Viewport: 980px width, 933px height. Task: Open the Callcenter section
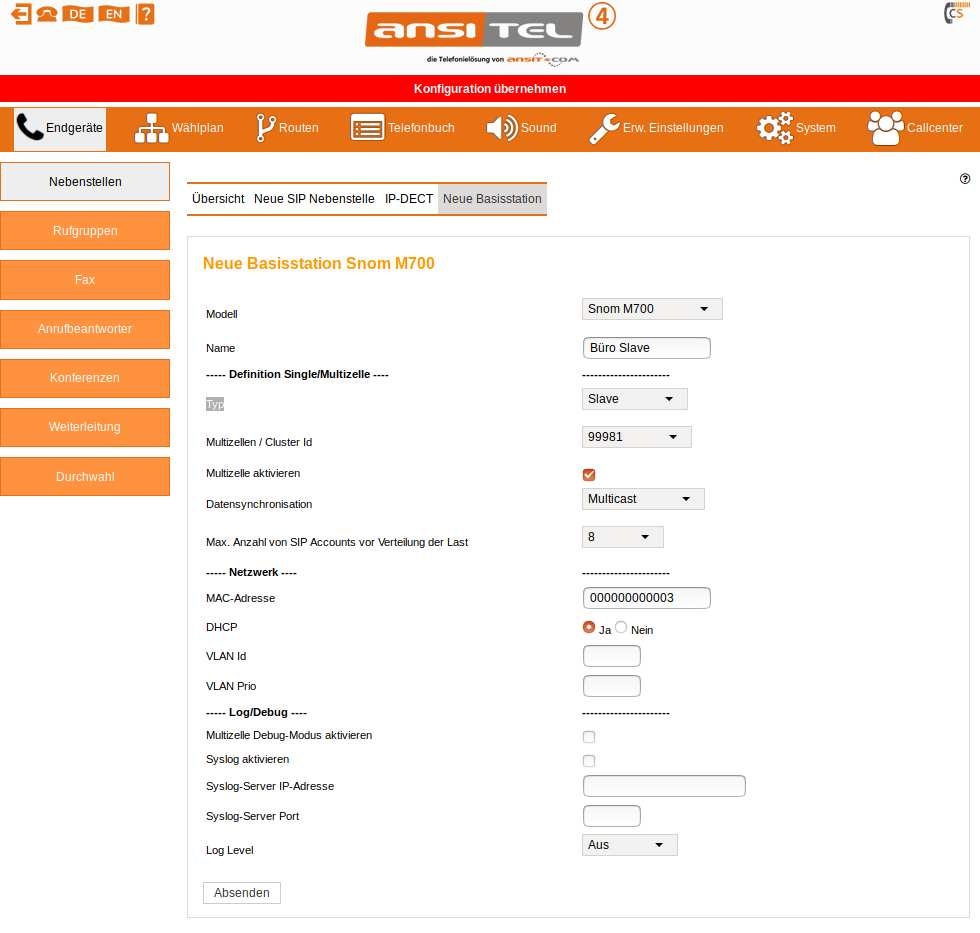point(915,128)
